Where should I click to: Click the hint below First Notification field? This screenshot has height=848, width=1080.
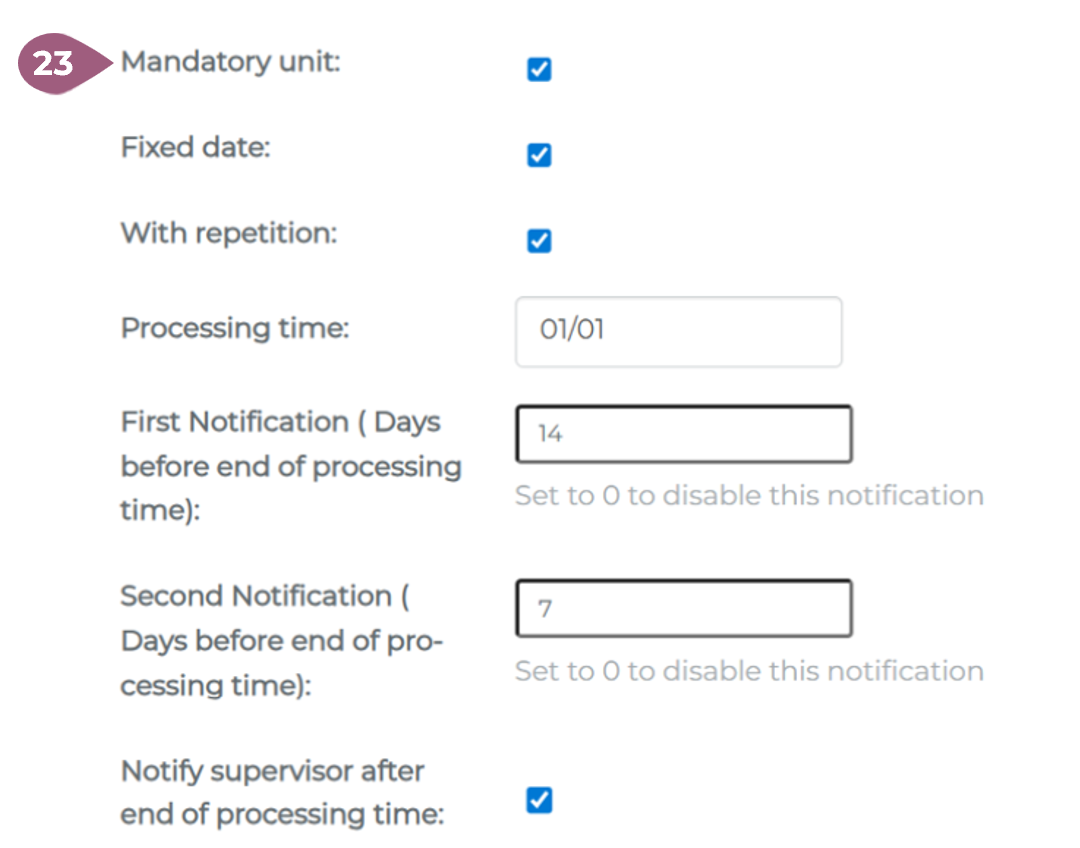748,495
